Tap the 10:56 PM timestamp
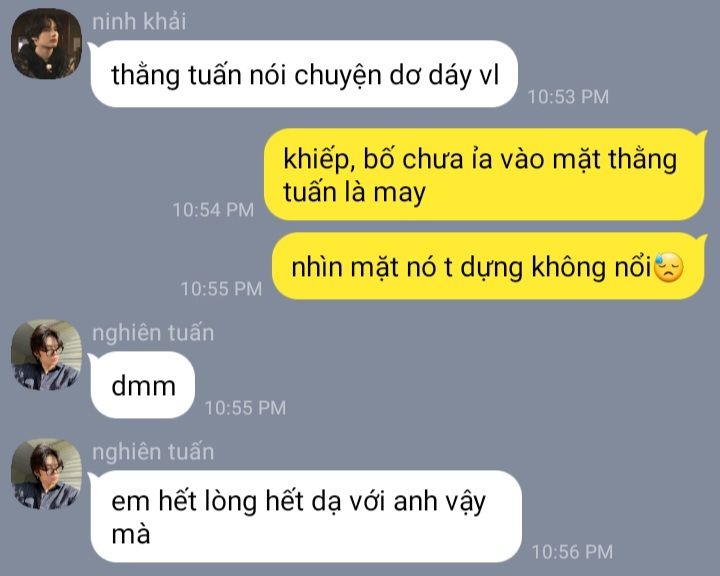The height and width of the screenshot is (576, 720). pos(572,552)
